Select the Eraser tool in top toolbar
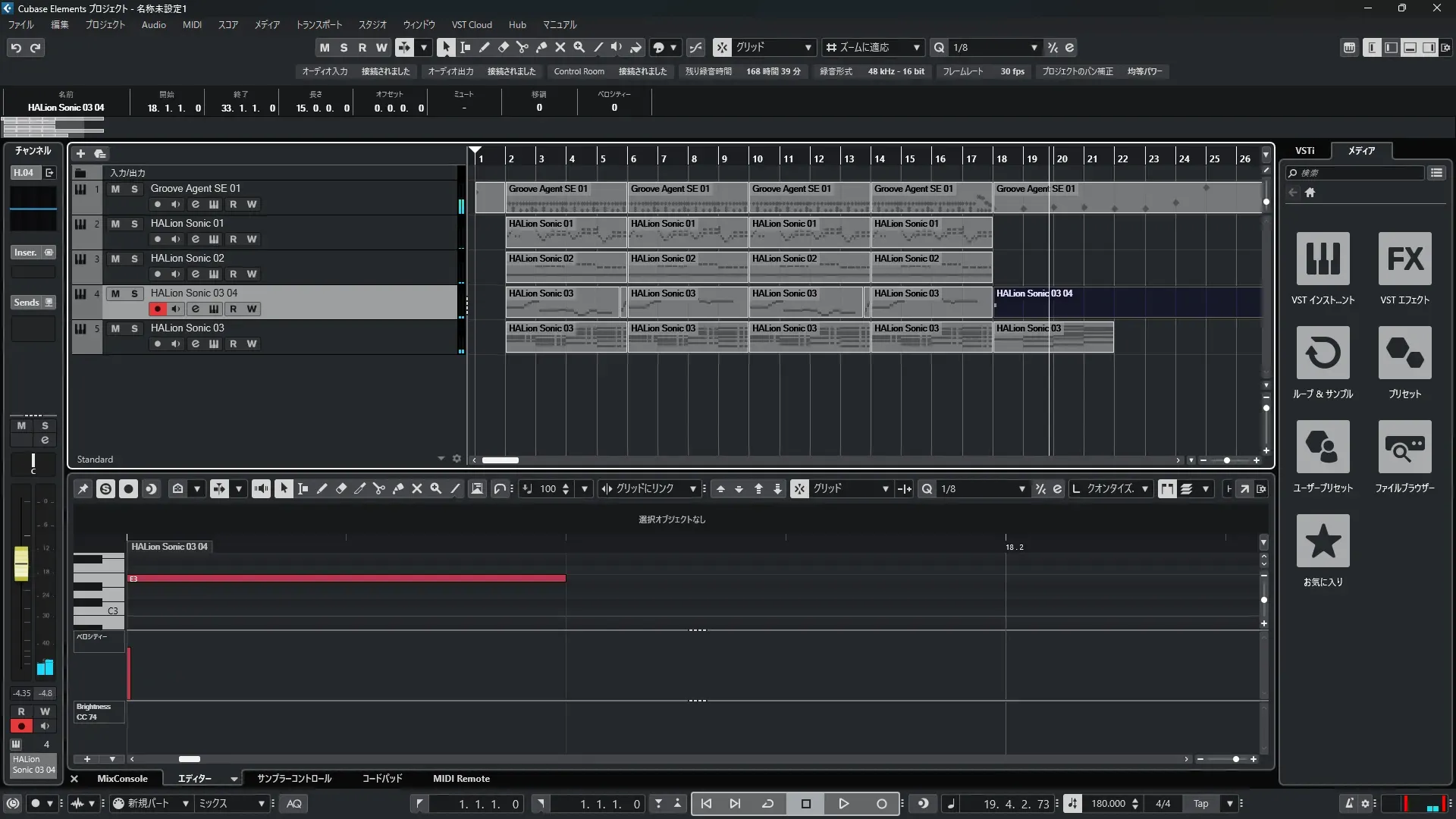 (503, 47)
